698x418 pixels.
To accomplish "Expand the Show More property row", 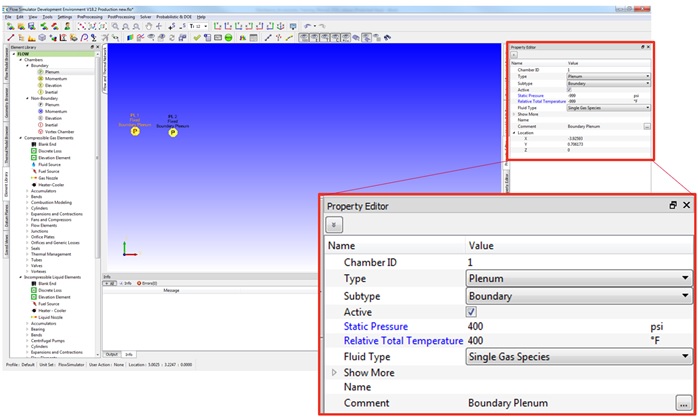I will click(335, 371).
